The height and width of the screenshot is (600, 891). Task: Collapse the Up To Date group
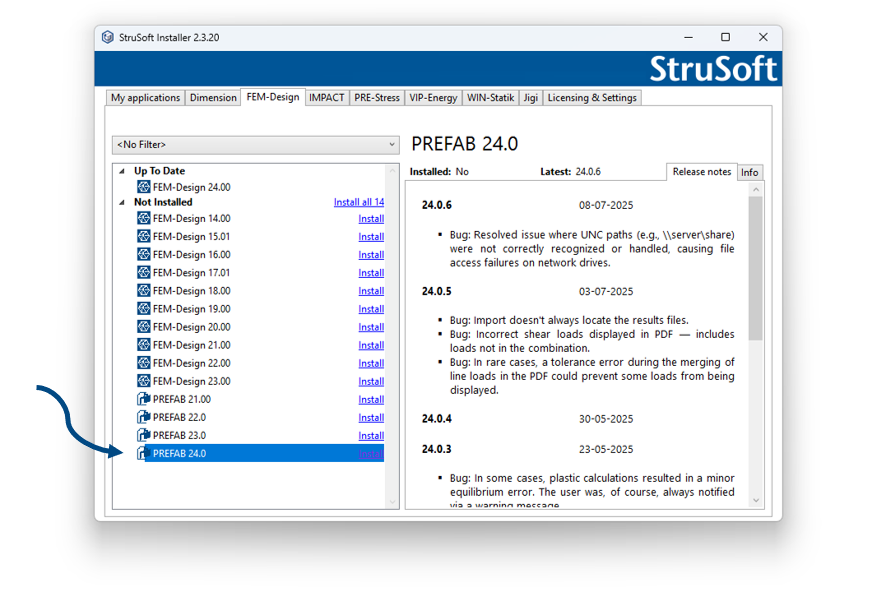[122, 171]
